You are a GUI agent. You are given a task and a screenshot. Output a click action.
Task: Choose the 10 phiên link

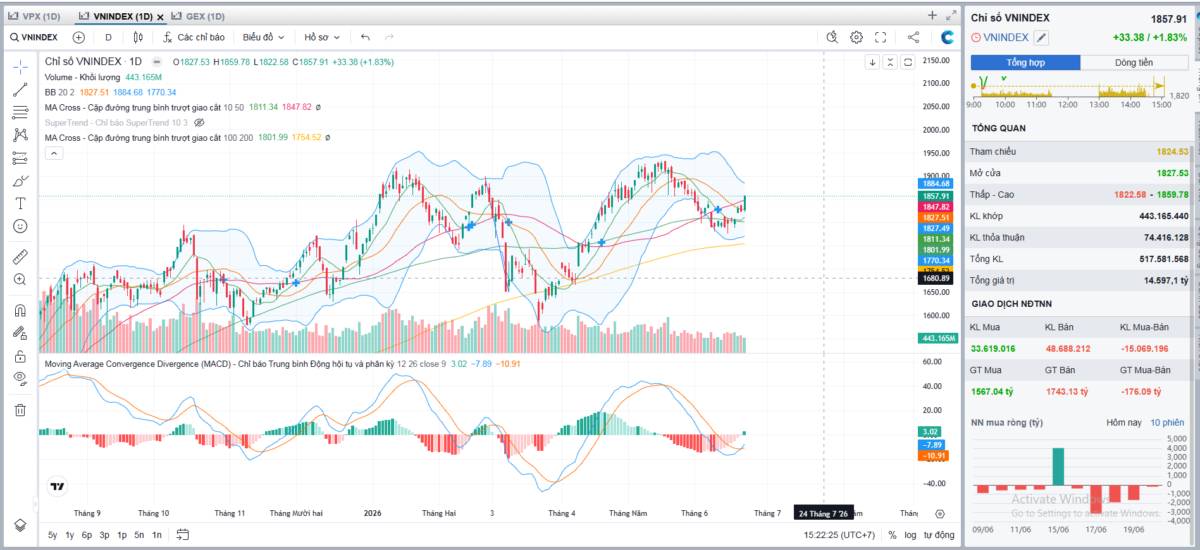pyautogui.click(x=1167, y=423)
